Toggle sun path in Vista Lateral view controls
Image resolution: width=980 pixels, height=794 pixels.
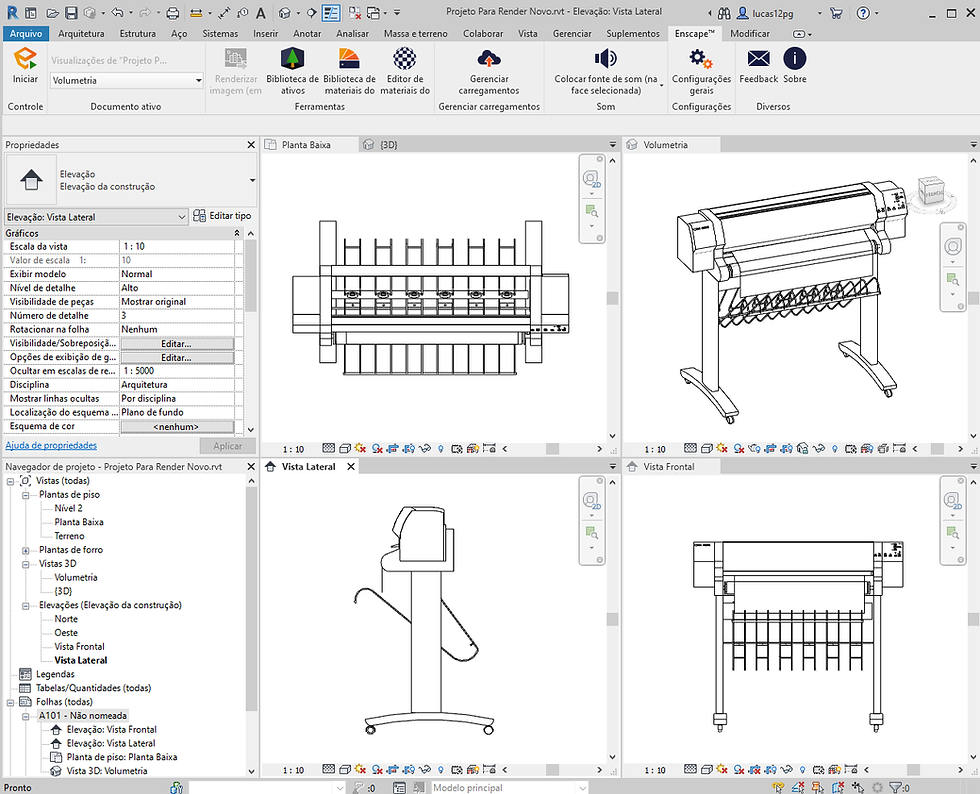[x=358, y=770]
